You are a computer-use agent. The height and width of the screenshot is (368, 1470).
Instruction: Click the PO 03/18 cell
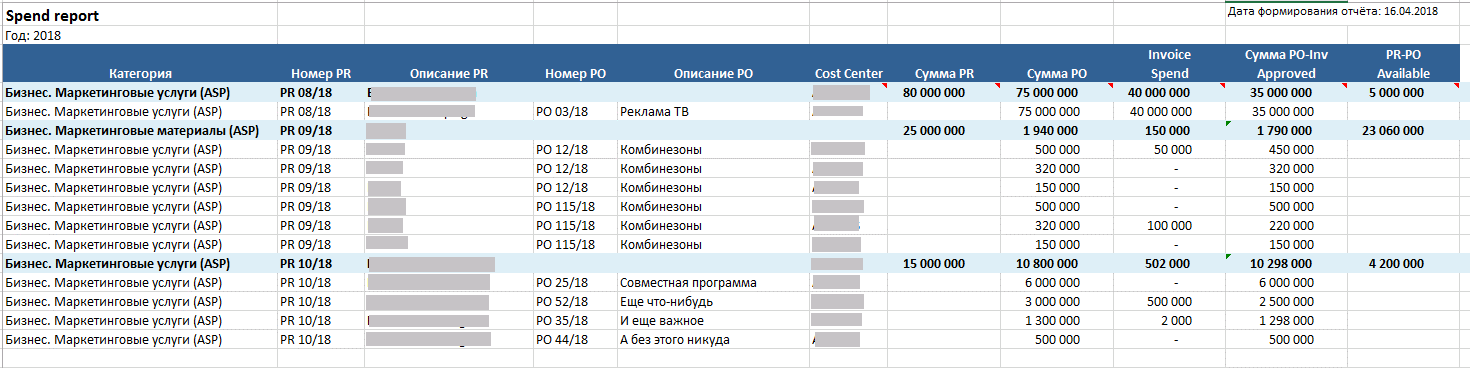[x=562, y=111]
